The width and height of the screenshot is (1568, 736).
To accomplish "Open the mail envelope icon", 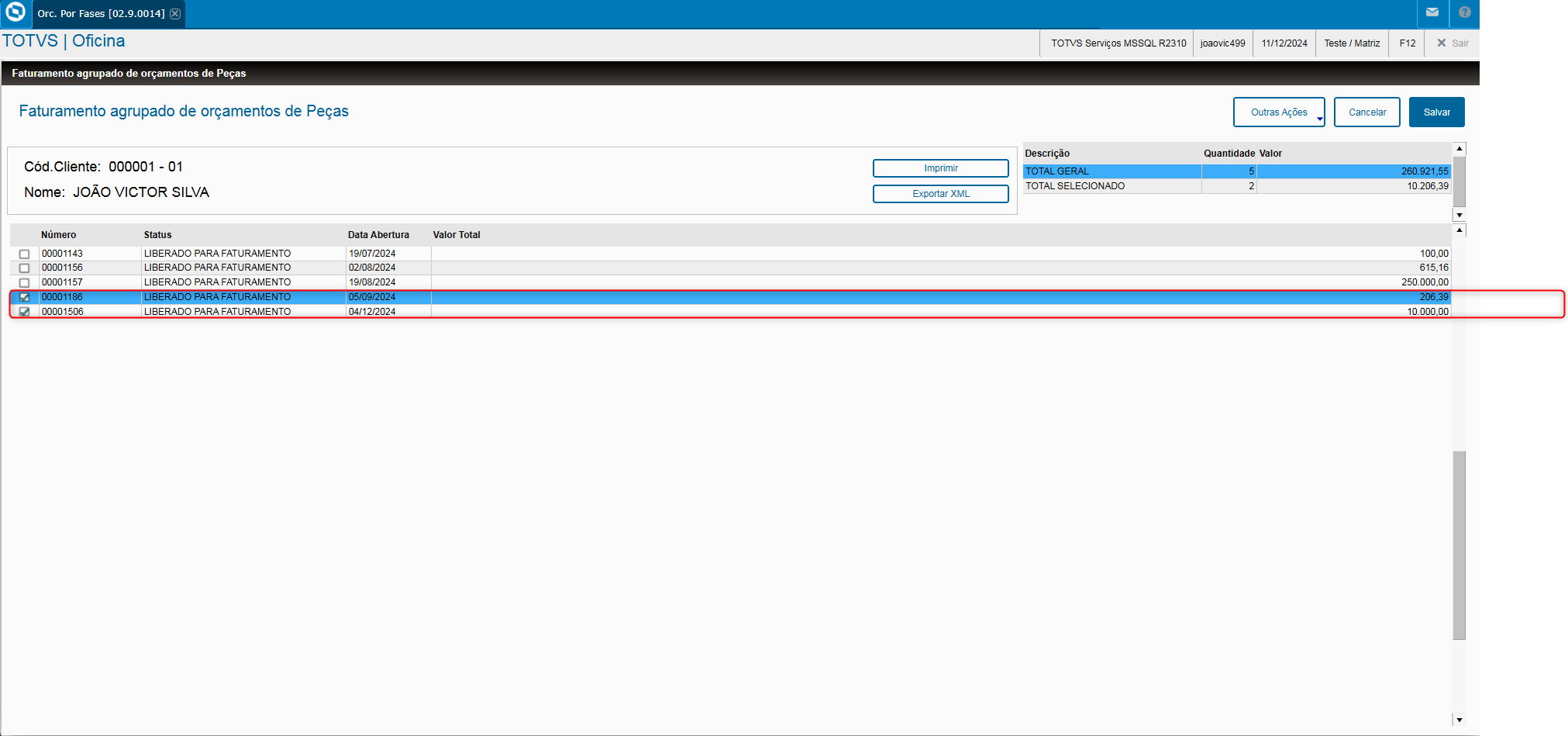I will [1432, 12].
